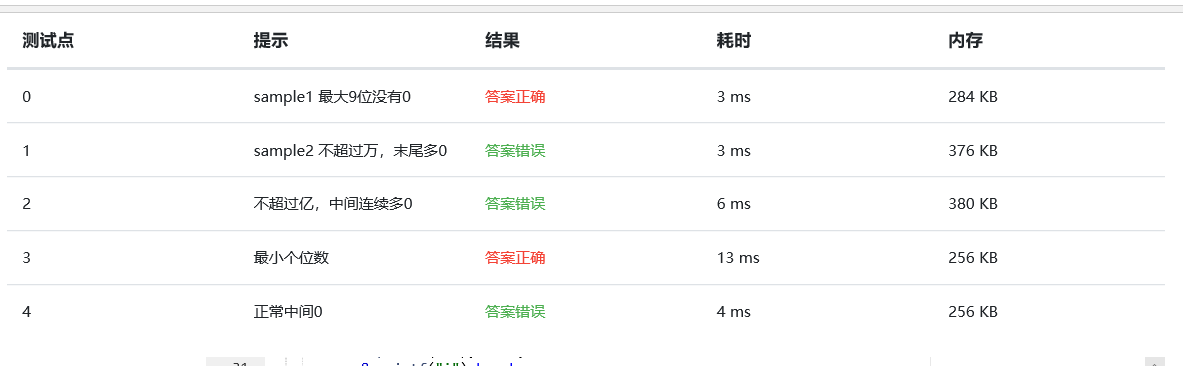Select test point number 4

[27, 312]
